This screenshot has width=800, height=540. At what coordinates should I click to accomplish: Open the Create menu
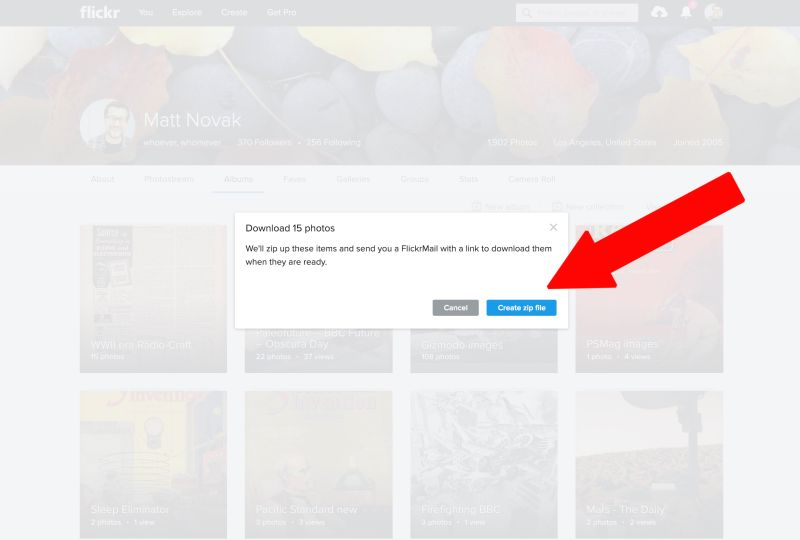(234, 12)
